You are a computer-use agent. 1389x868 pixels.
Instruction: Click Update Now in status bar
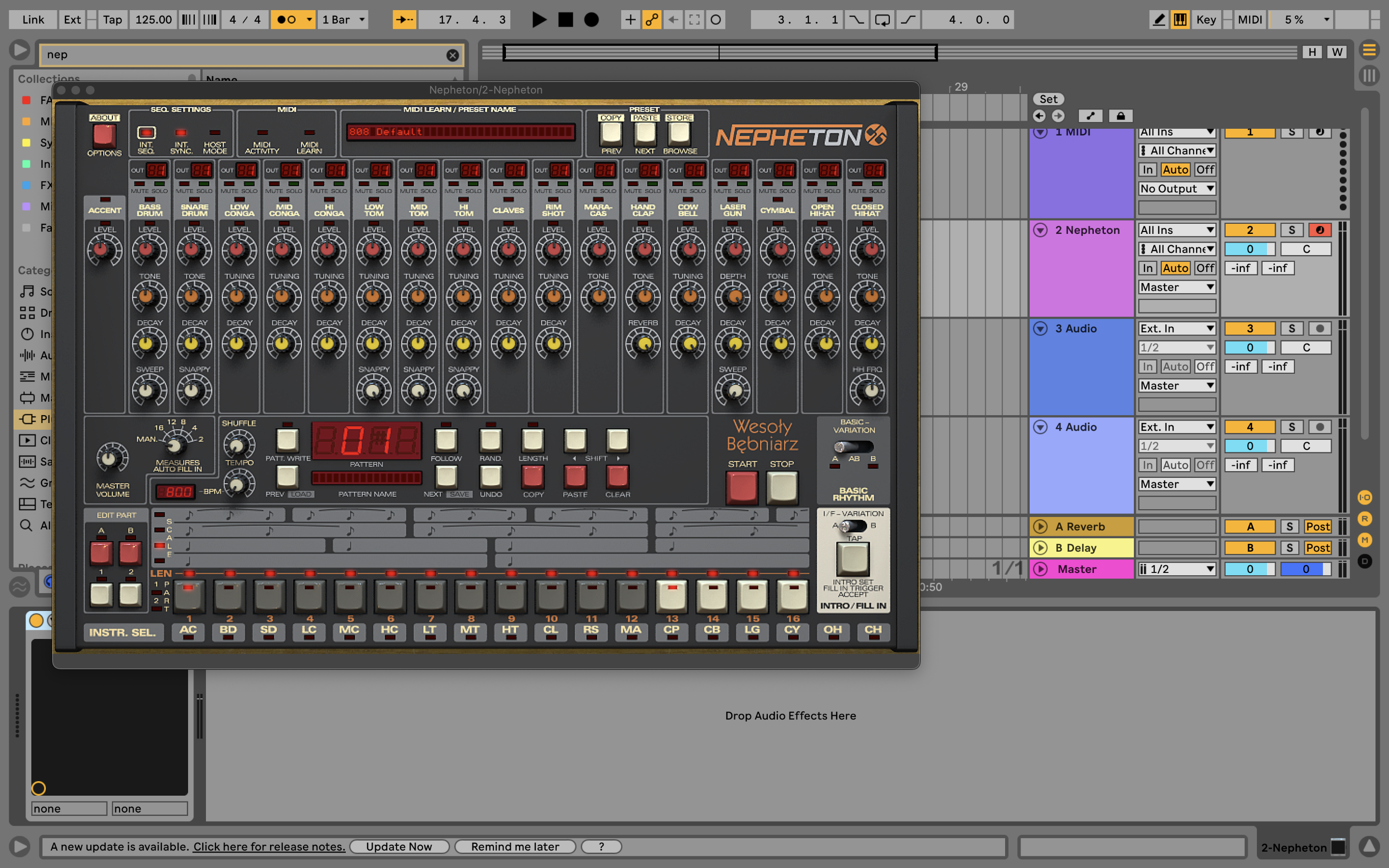399,846
